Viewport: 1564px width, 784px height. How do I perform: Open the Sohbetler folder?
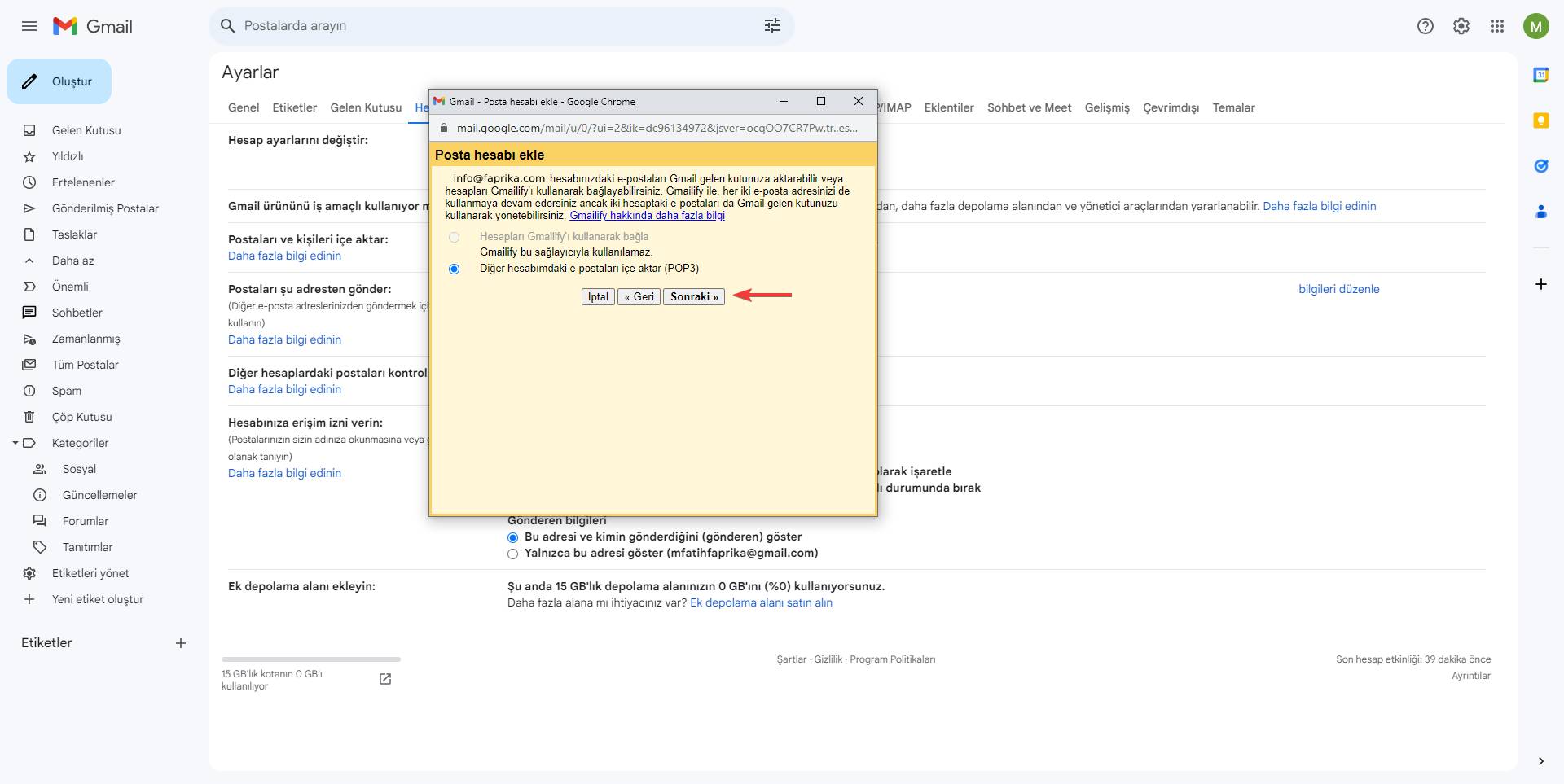click(77, 313)
